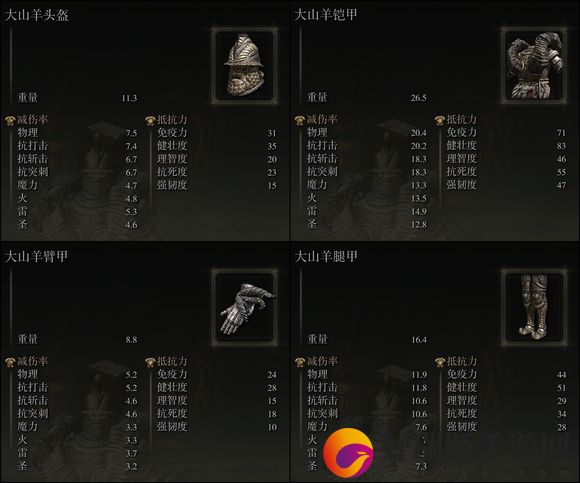Click the 减伤率 icon in chest armor panel
Viewport: 580px width, 483px height.
click(299, 120)
